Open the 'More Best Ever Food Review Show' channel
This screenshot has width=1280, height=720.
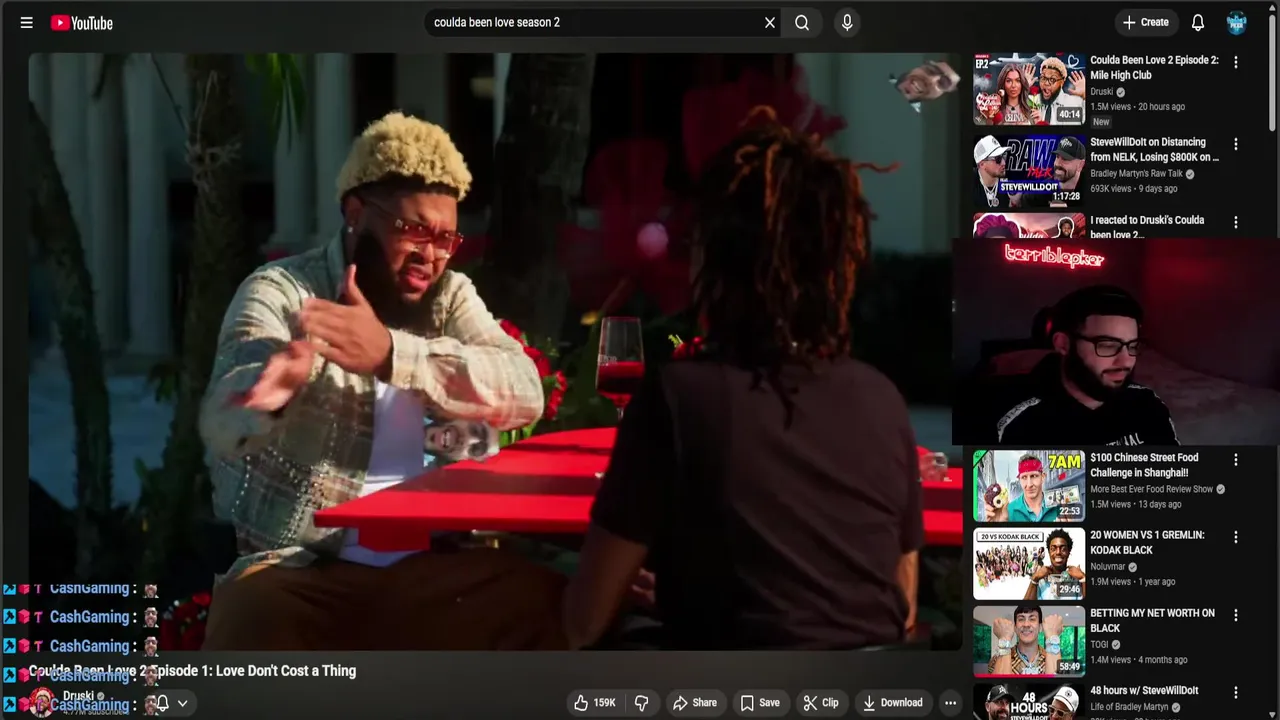(1151, 490)
